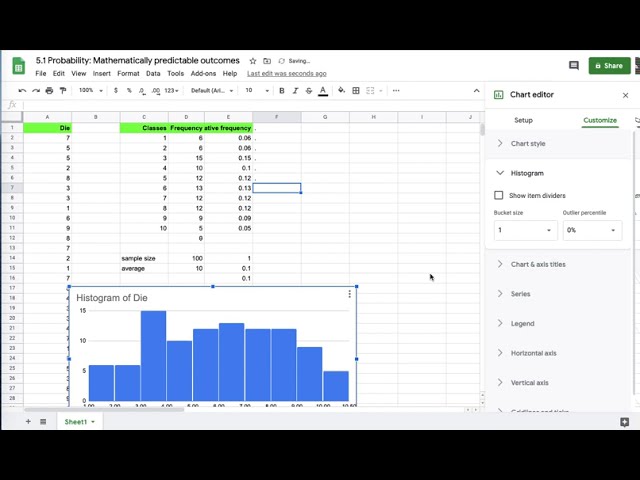Viewport: 640px width, 480px height.
Task: Toggle italic formatting
Action: [x=295, y=91]
